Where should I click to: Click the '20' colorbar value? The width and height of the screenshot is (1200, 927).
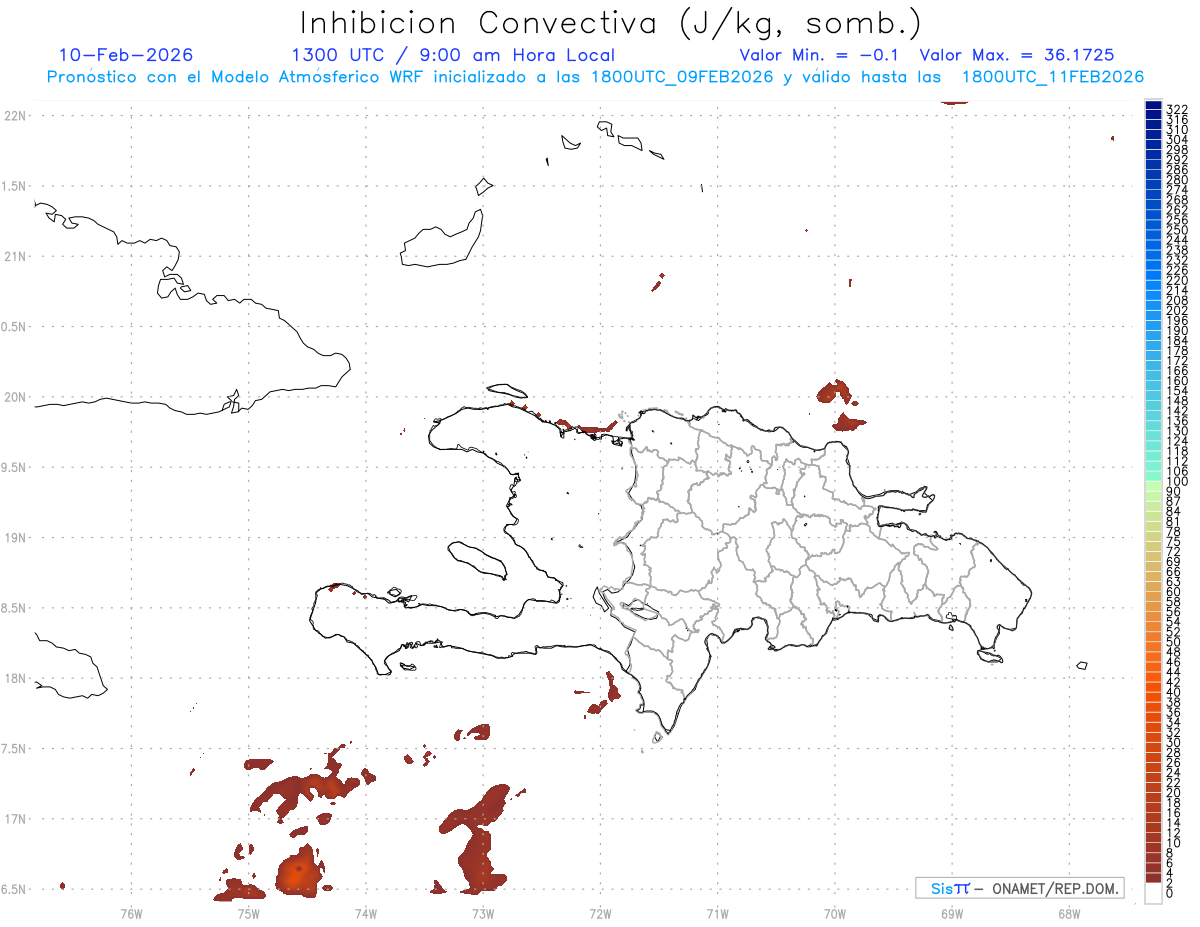[x=1174, y=793]
